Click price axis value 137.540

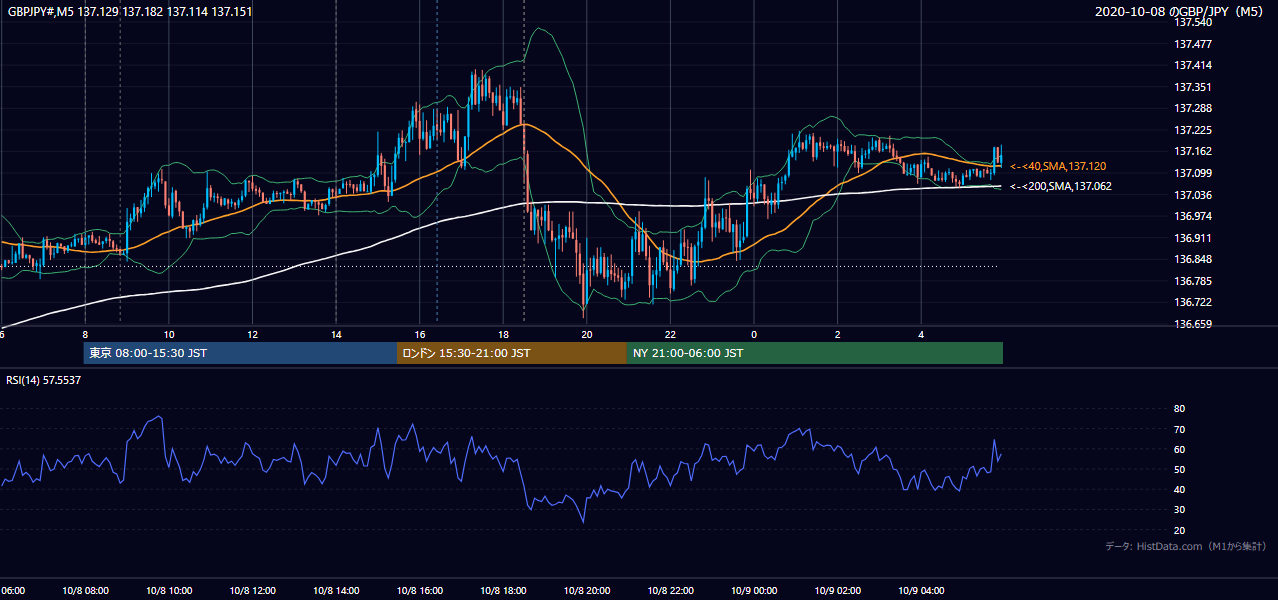point(1193,22)
